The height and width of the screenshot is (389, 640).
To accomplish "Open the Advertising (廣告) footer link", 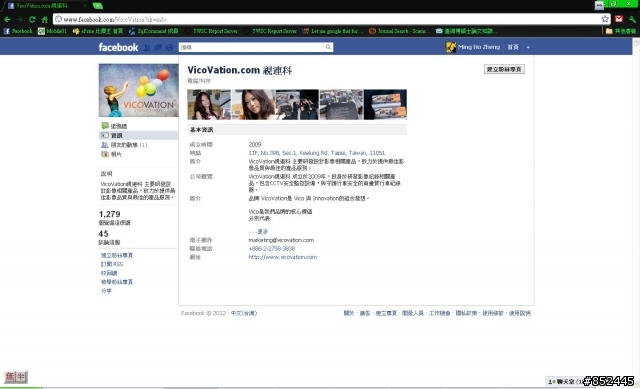I will (x=364, y=313).
